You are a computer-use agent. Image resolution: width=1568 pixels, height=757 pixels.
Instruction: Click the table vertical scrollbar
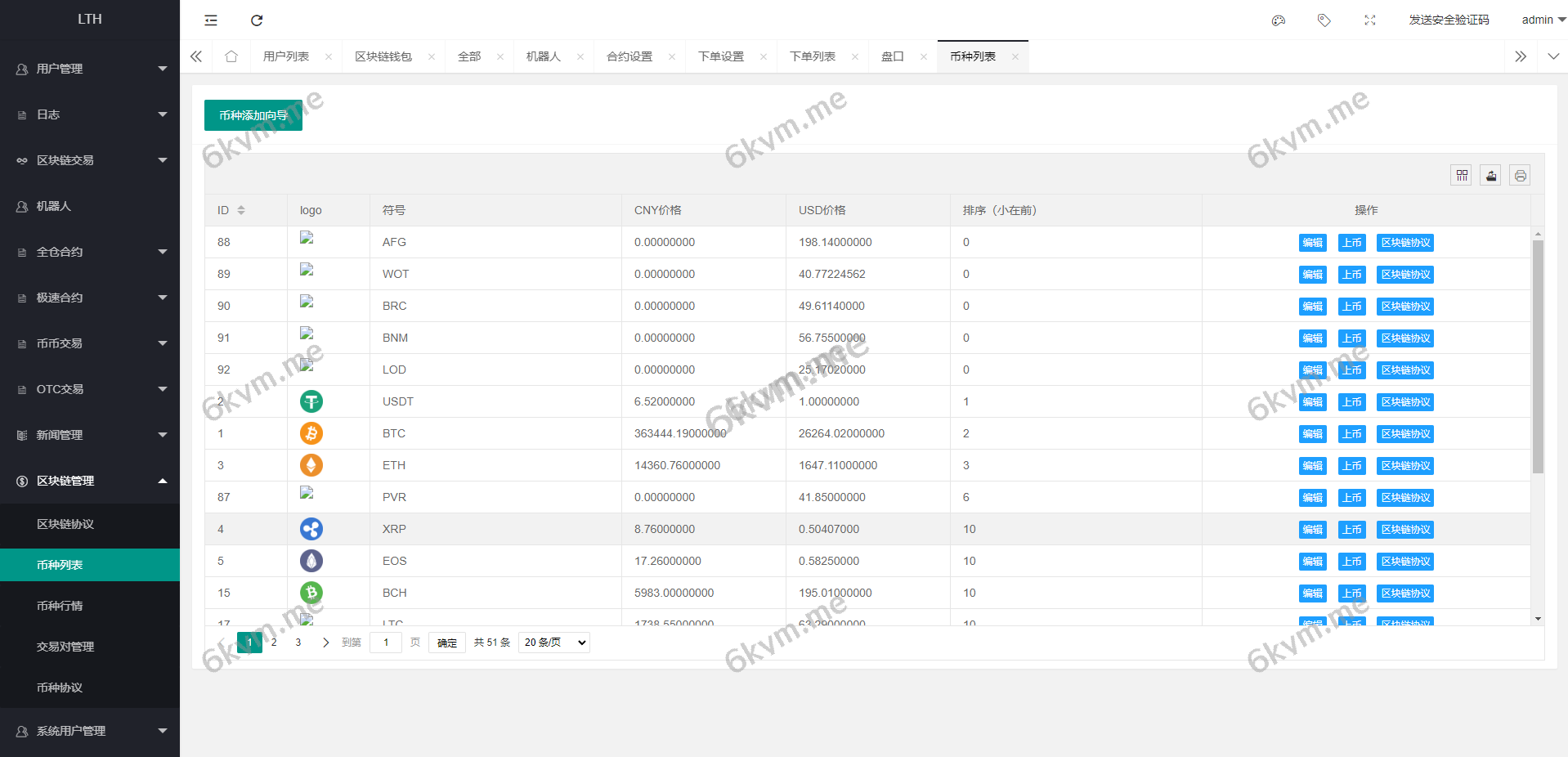point(1538,357)
